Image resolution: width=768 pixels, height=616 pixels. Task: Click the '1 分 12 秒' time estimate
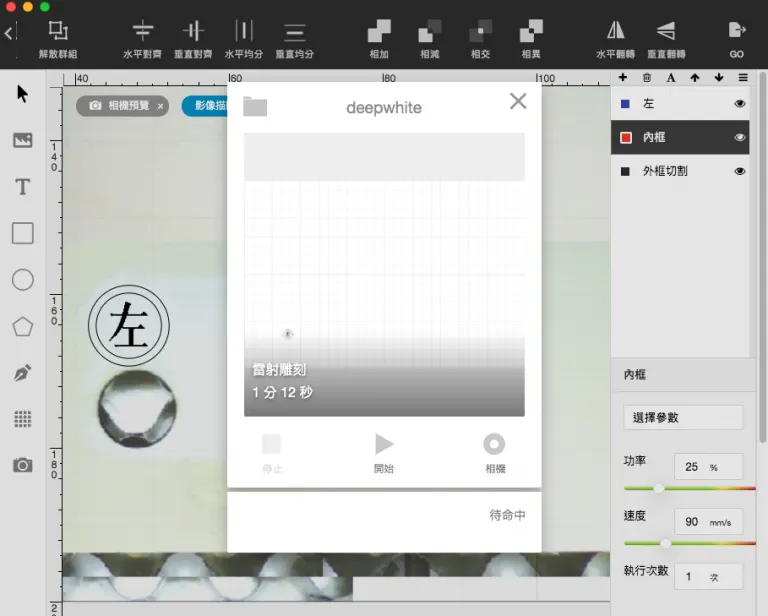[283, 392]
